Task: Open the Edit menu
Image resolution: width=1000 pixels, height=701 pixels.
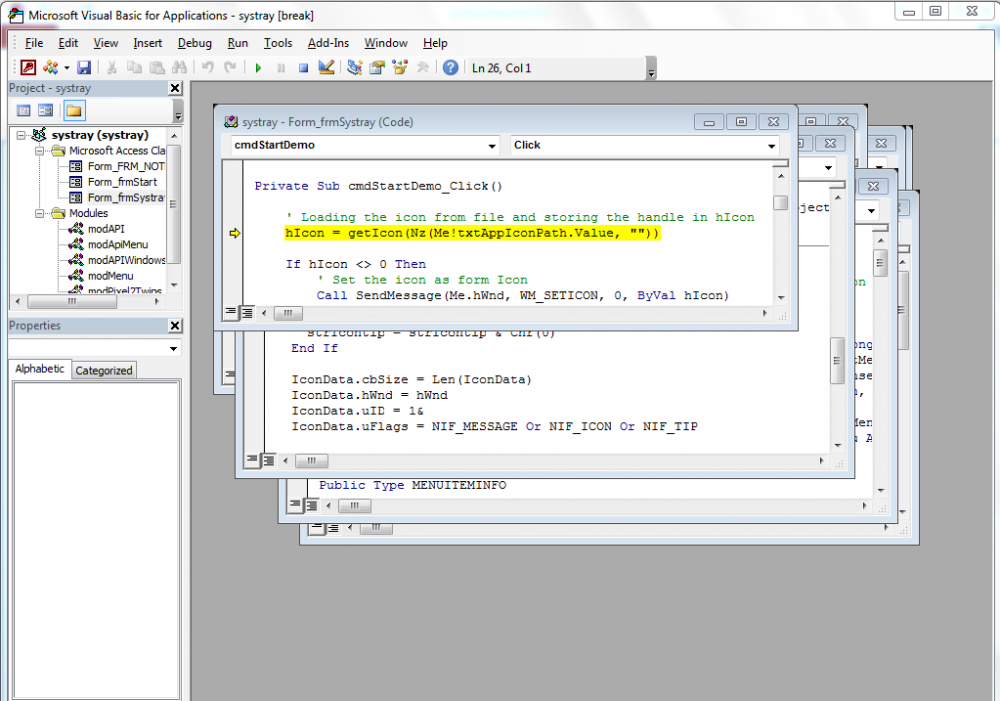Action: point(68,43)
